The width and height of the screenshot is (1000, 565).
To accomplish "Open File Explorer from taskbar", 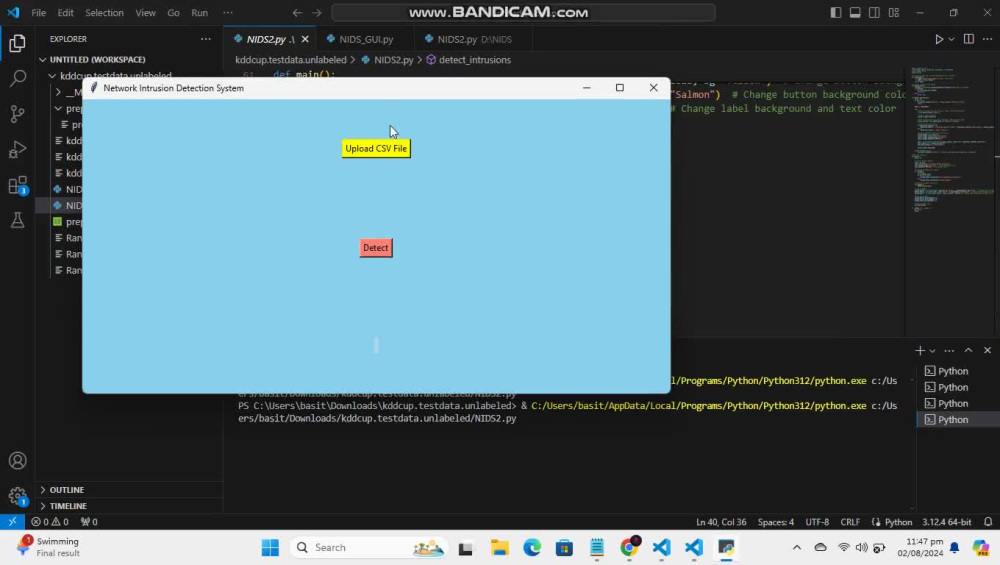I will click(499, 547).
